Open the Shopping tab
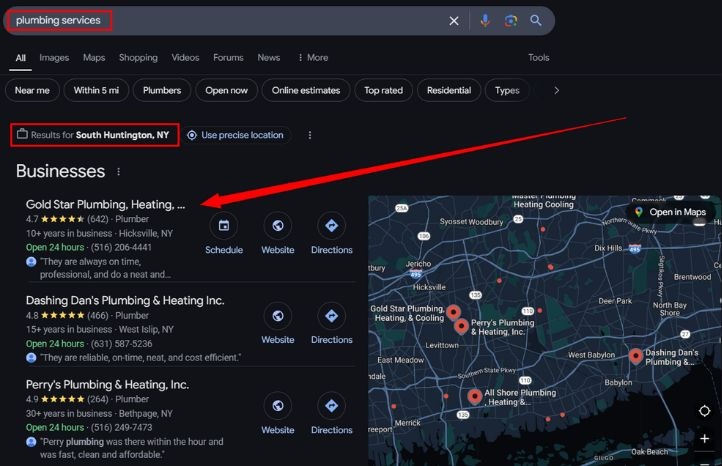The width and height of the screenshot is (722, 466). coord(138,58)
